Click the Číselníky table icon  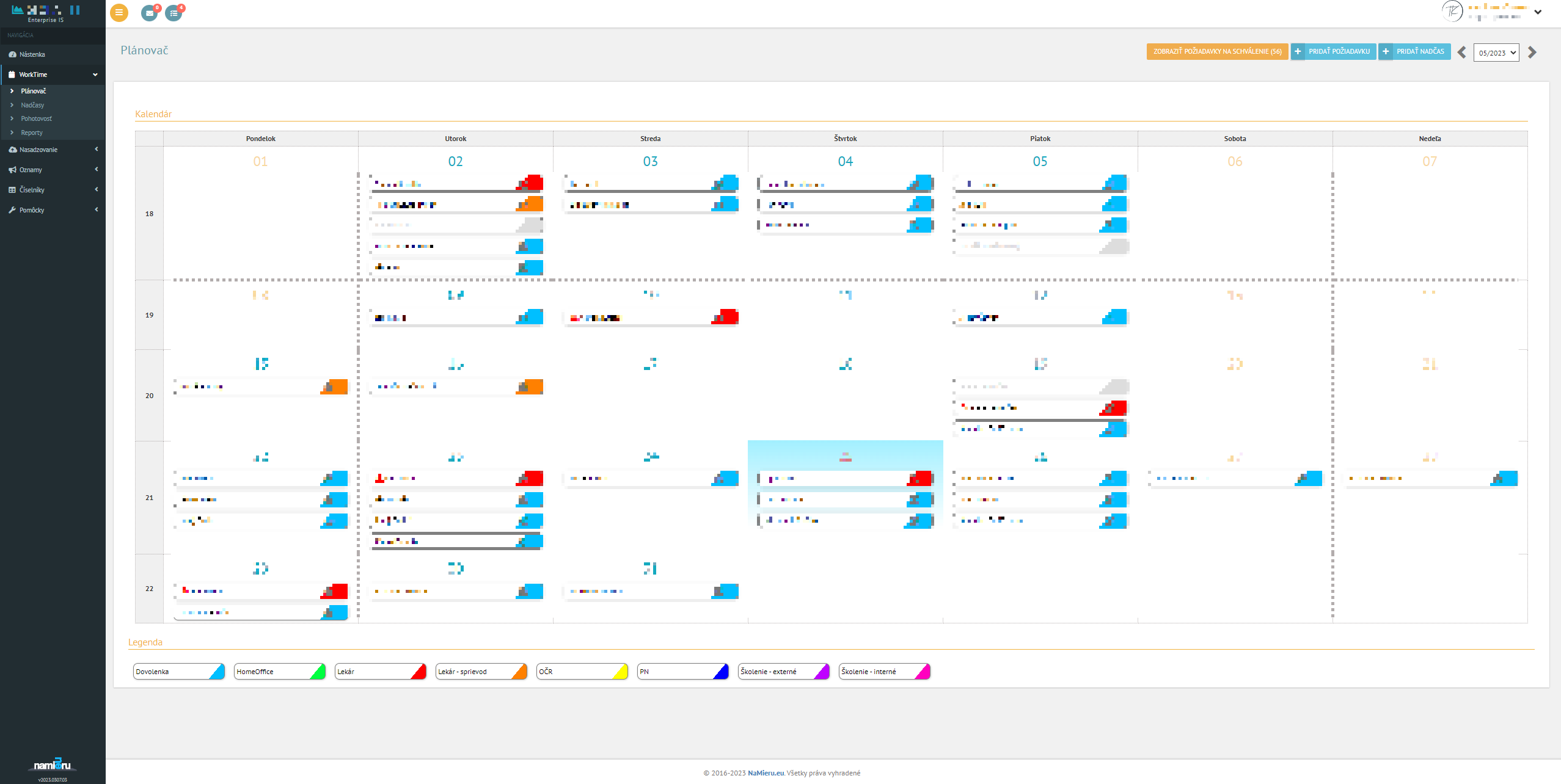click(x=13, y=189)
